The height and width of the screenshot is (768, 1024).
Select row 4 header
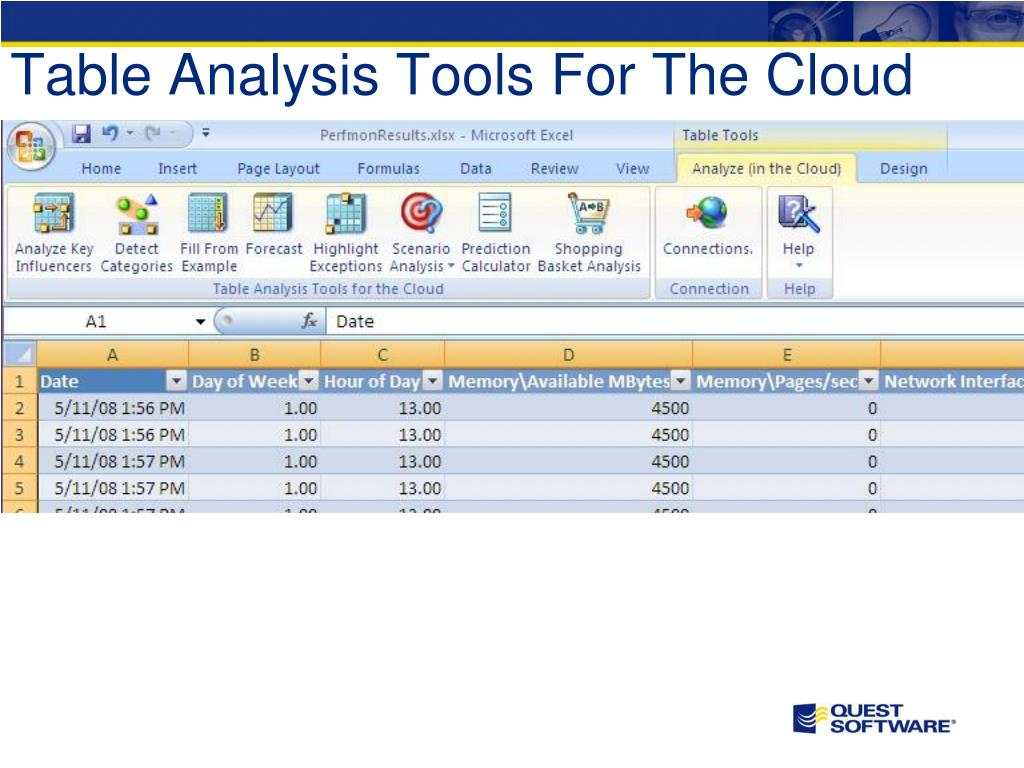coord(20,462)
